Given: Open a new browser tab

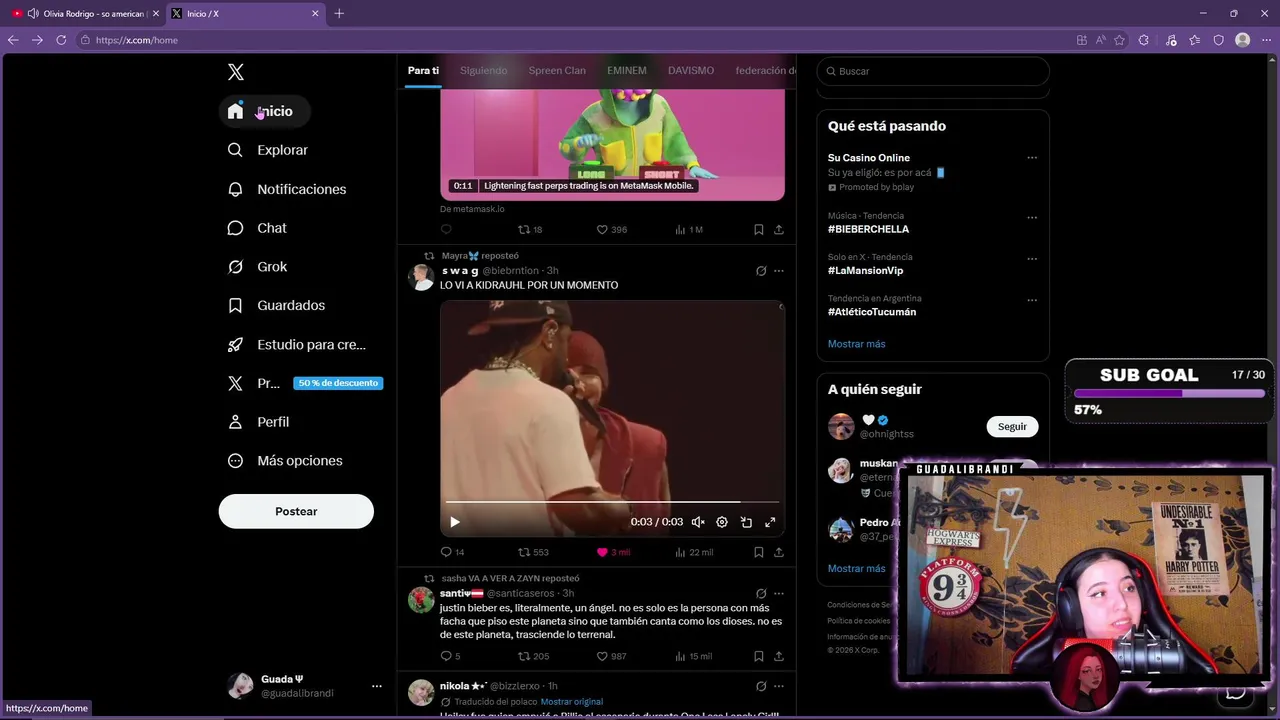Looking at the screenshot, I should 339,13.
